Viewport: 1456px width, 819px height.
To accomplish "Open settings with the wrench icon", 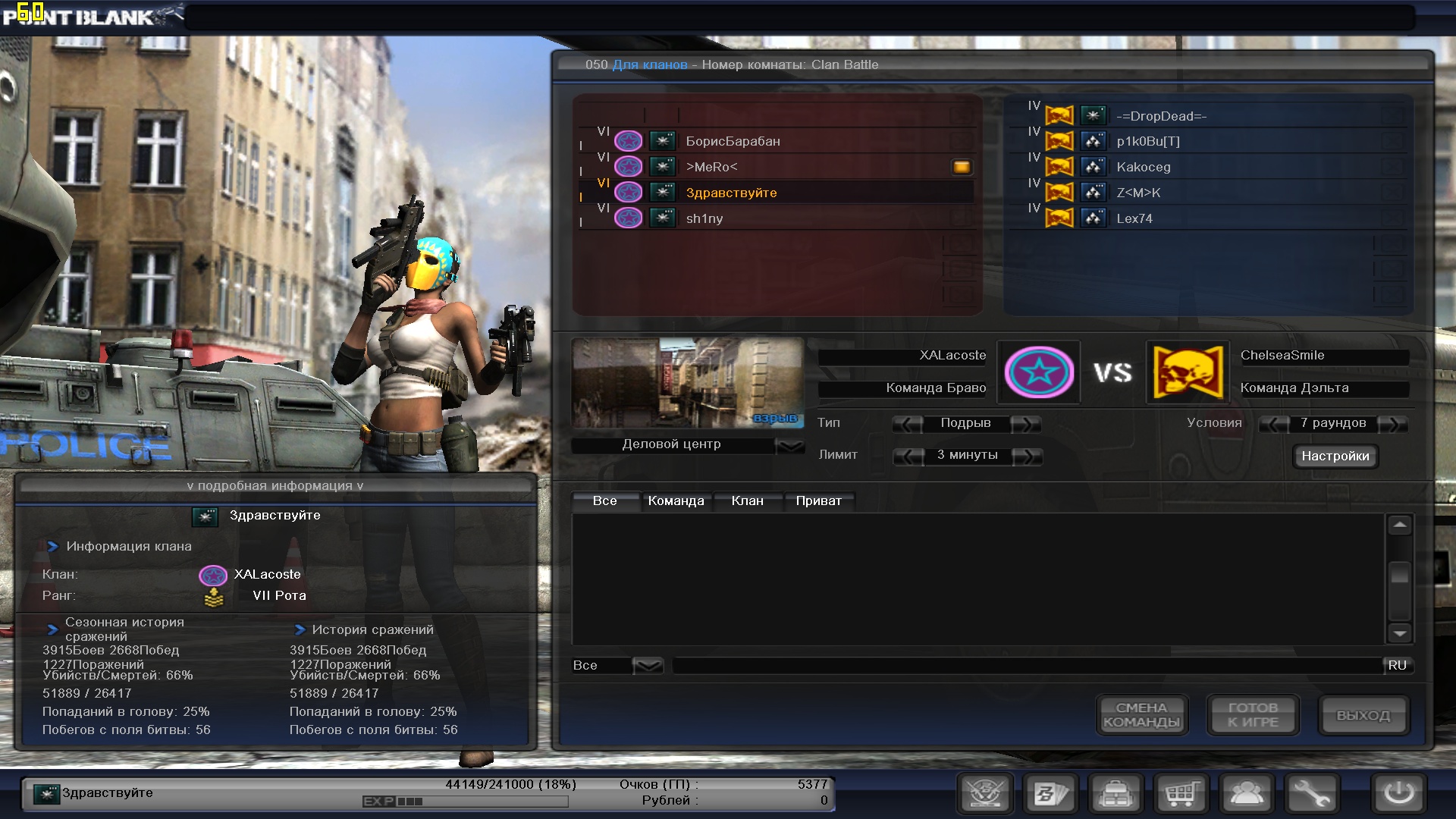I will [1311, 794].
